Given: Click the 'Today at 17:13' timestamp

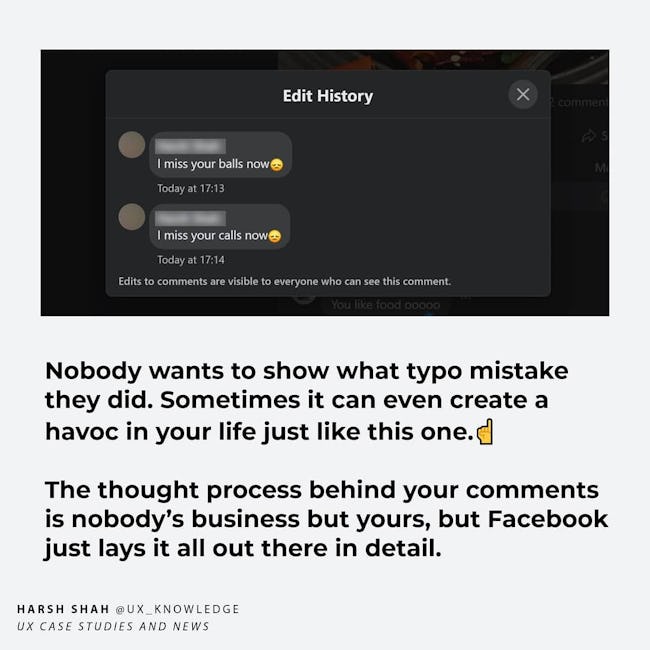Looking at the screenshot, I should [191, 188].
